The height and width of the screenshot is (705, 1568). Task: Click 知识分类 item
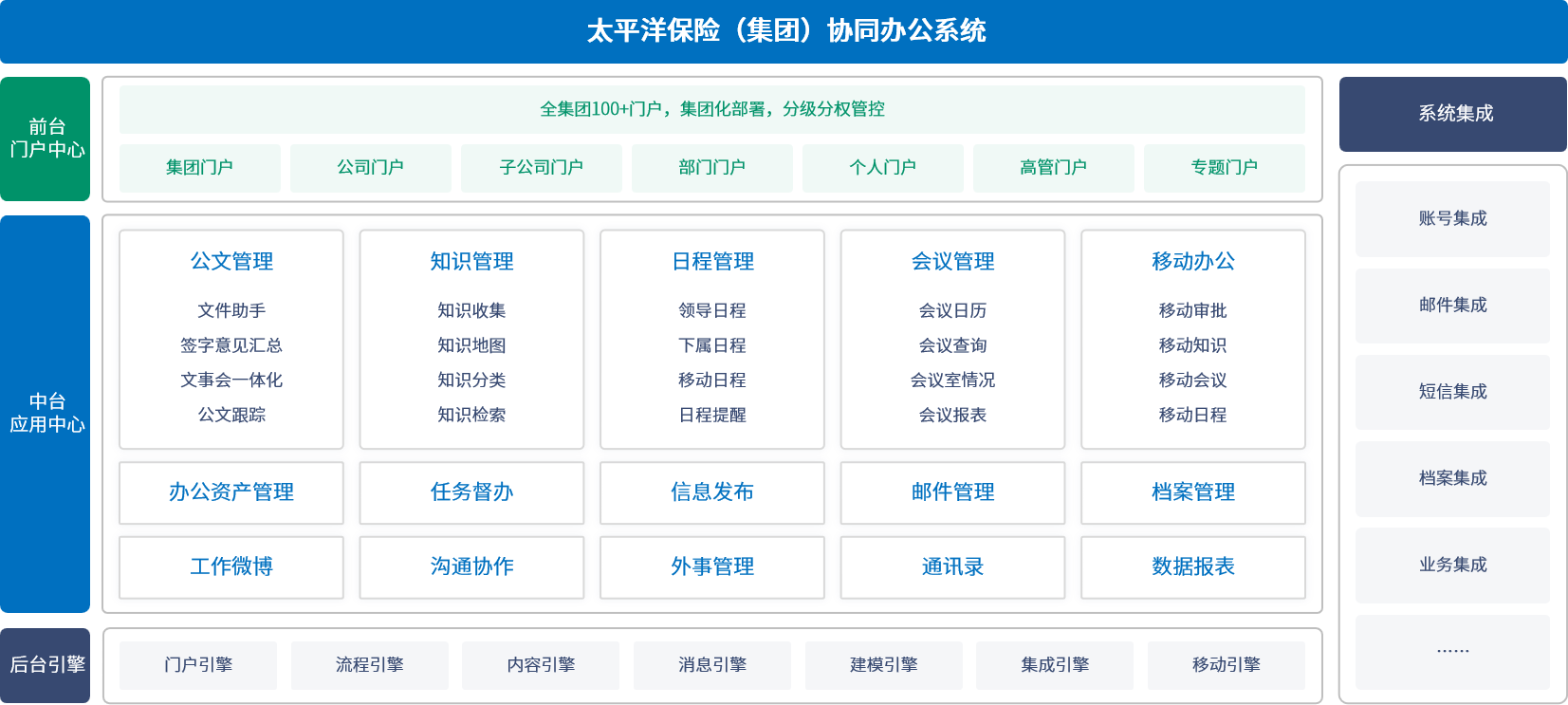click(x=471, y=380)
